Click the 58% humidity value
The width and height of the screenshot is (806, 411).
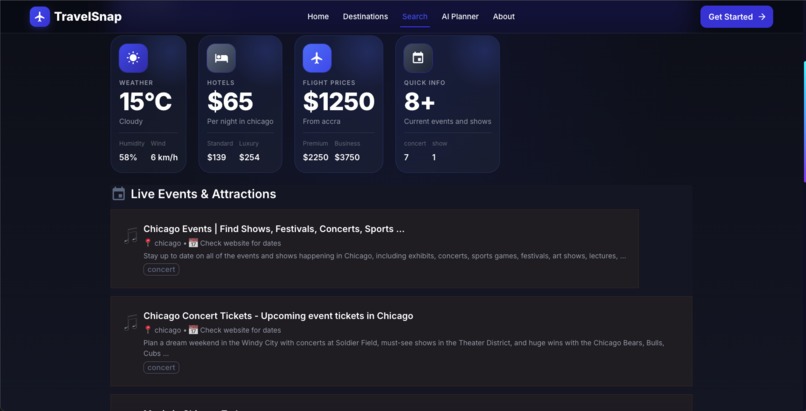point(128,157)
